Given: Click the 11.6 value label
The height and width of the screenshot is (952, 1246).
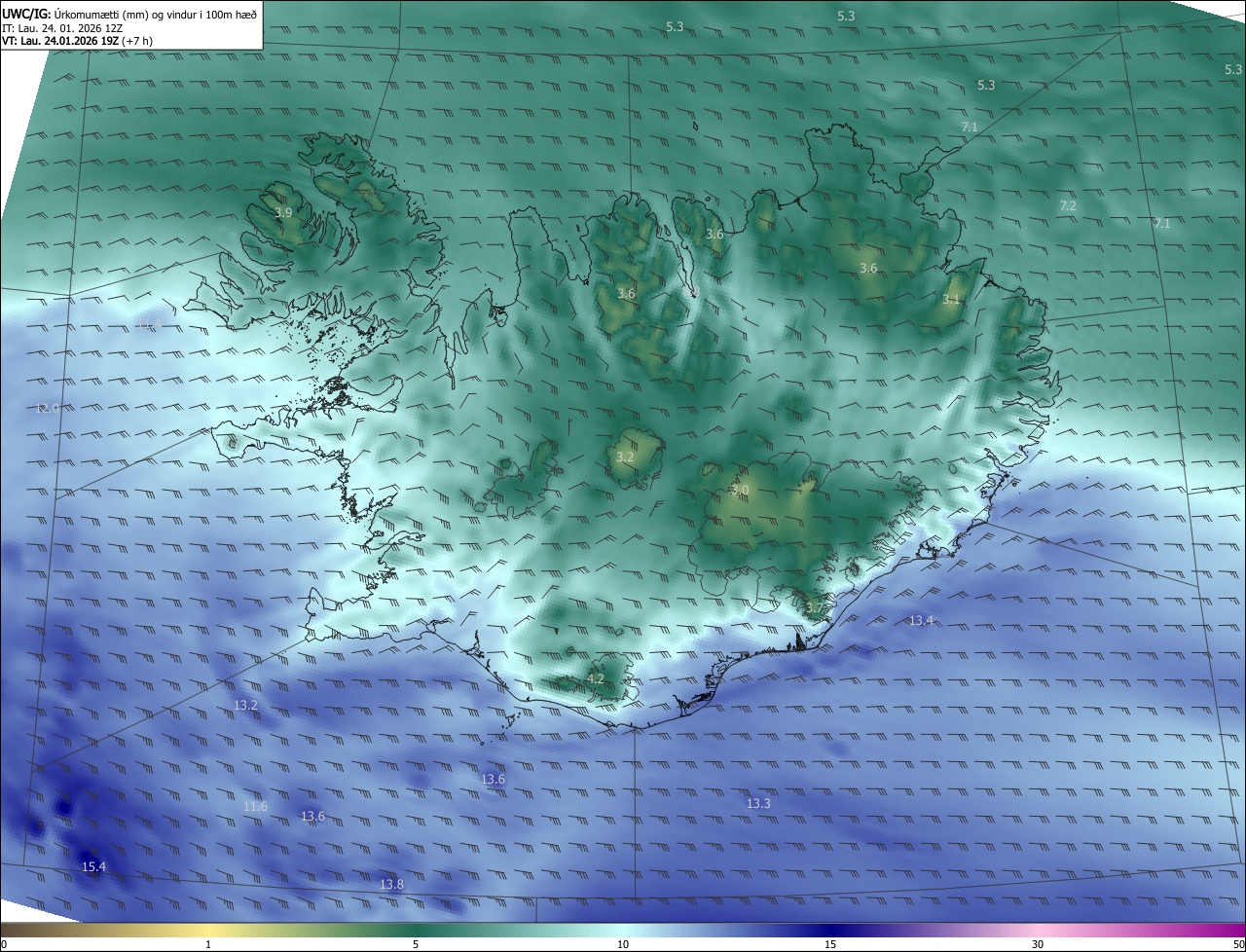Looking at the screenshot, I should point(255,807).
